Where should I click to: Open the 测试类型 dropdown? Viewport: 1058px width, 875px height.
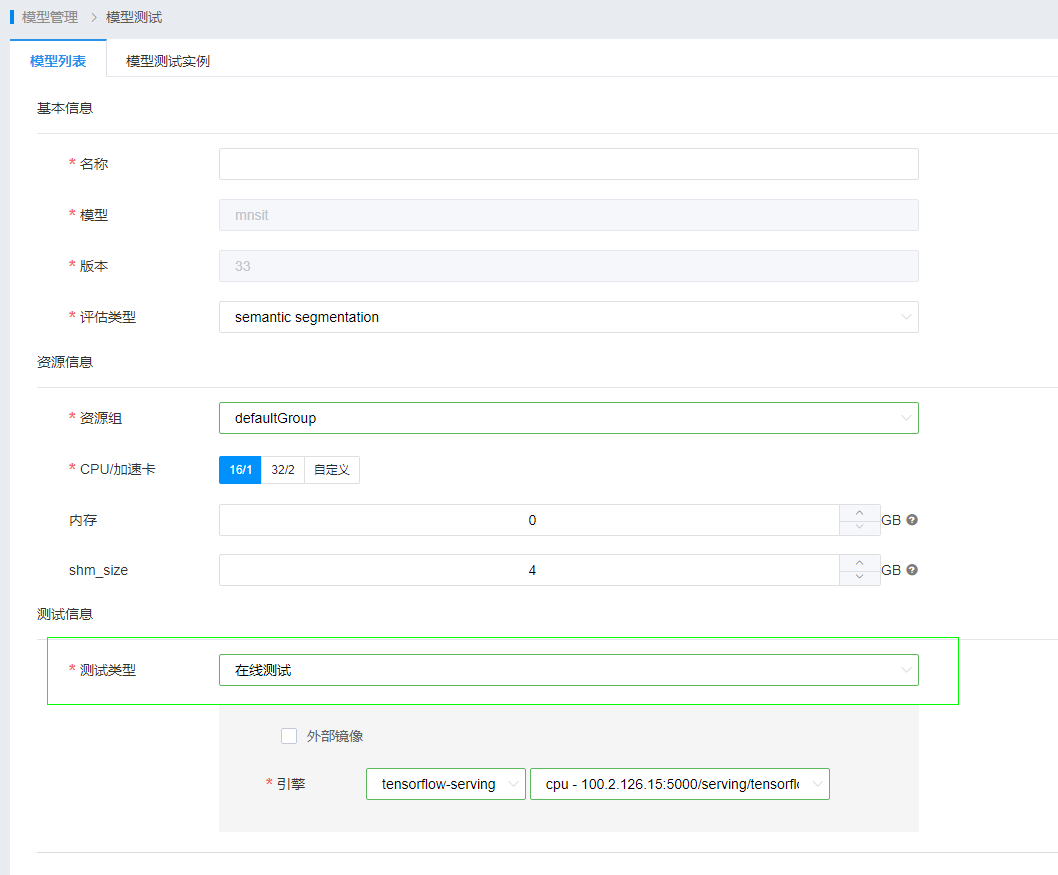pyautogui.click(x=568, y=670)
